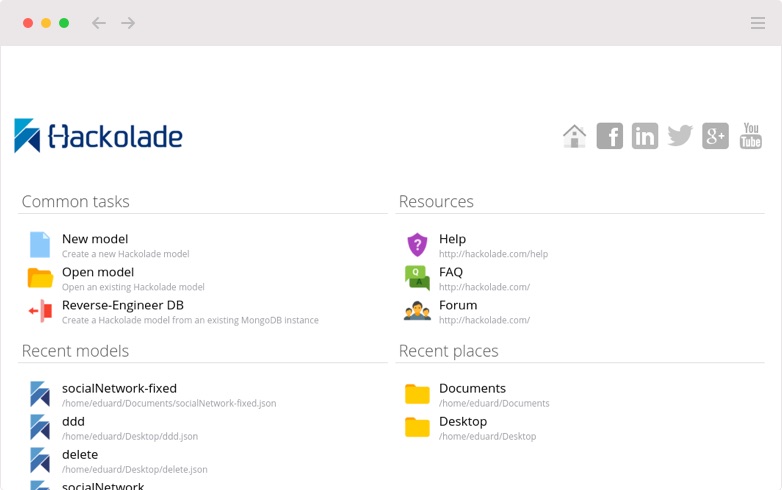Open the Documents recent place
The image size is (782, 490).
pyautogui.click(x=472, y=388)
